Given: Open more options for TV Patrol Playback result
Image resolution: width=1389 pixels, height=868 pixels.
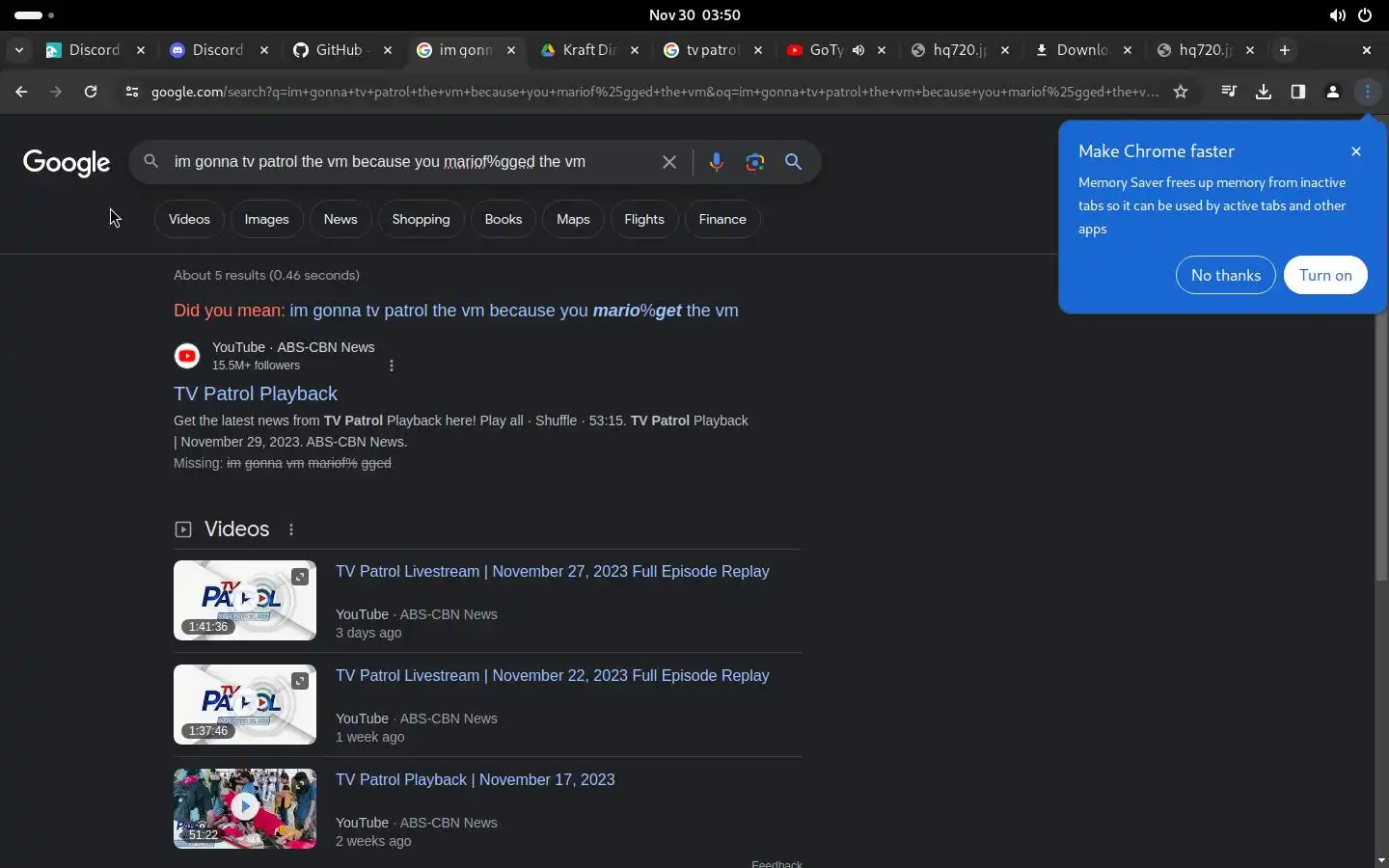Looking at the screenshot, I should tap(392, 366).
